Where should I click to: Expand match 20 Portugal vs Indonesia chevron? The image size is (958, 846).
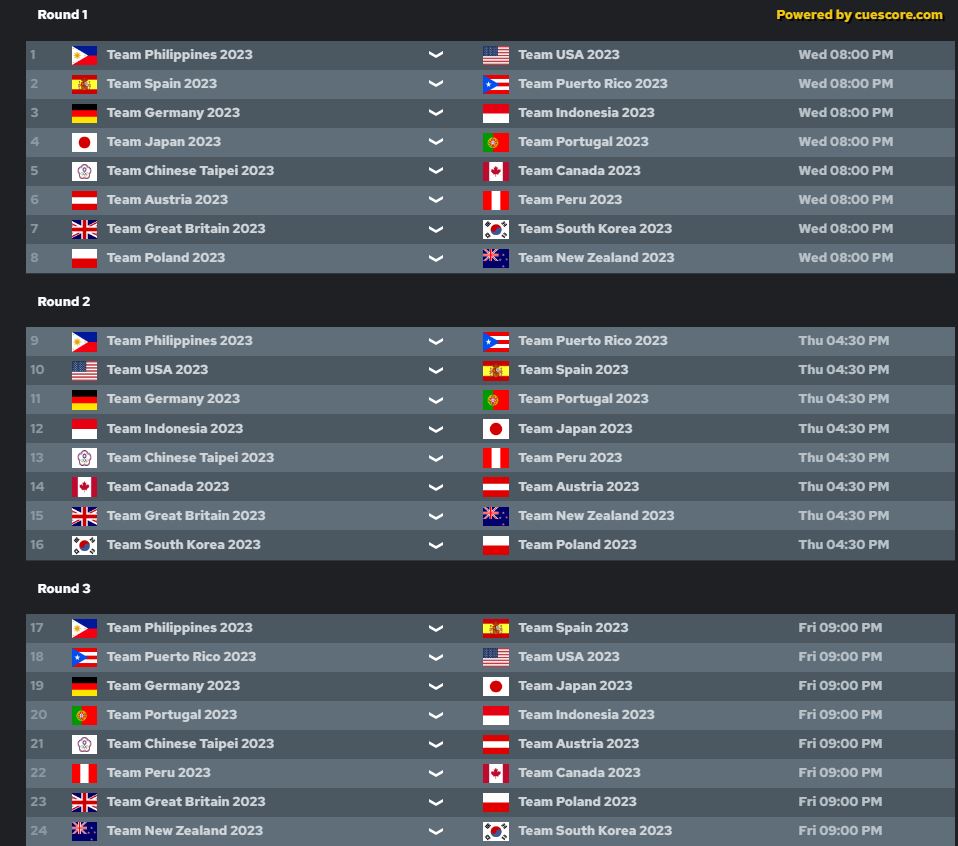[x=436, y=715]
